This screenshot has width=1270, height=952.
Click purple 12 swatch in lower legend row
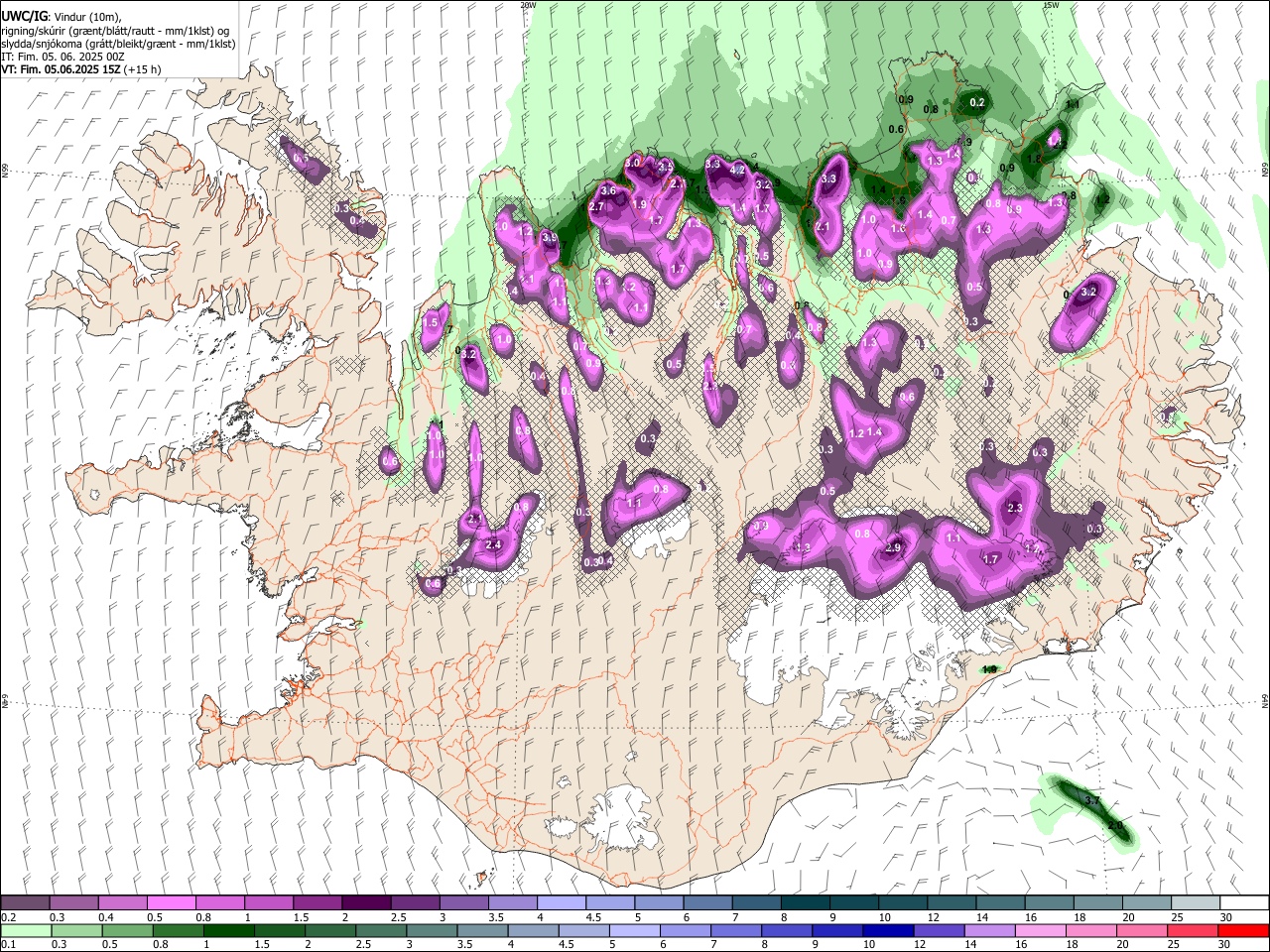[x=939, y=930]
